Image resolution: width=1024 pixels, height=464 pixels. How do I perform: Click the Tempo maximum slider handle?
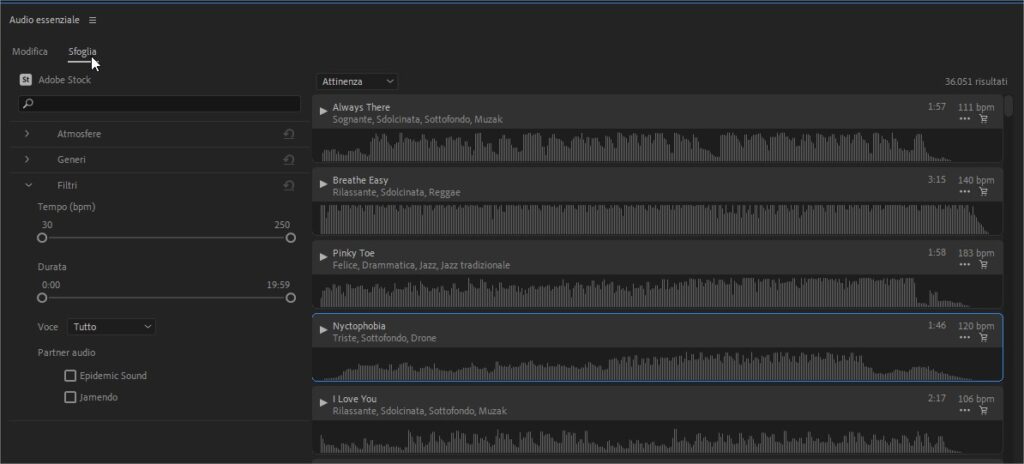click(x=291, y=238)
